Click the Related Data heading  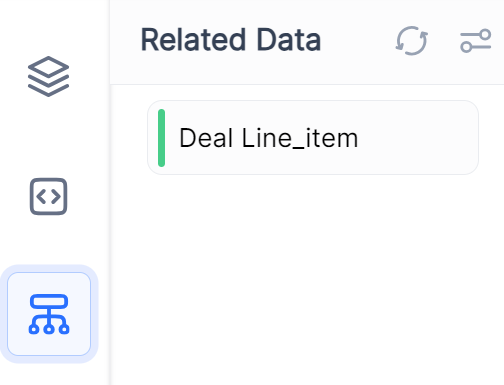click(231, 40)
